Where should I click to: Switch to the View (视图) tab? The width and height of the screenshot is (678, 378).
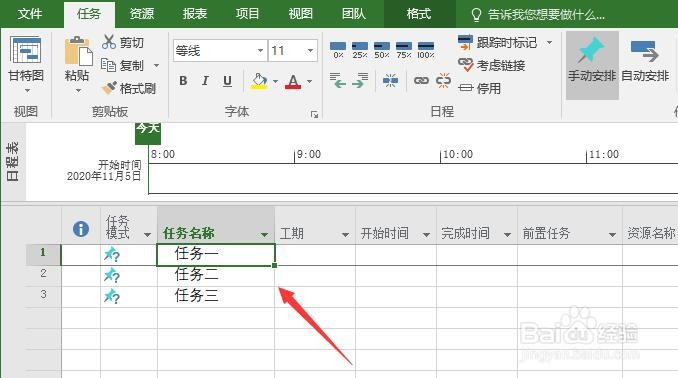[x=301, y=14]
